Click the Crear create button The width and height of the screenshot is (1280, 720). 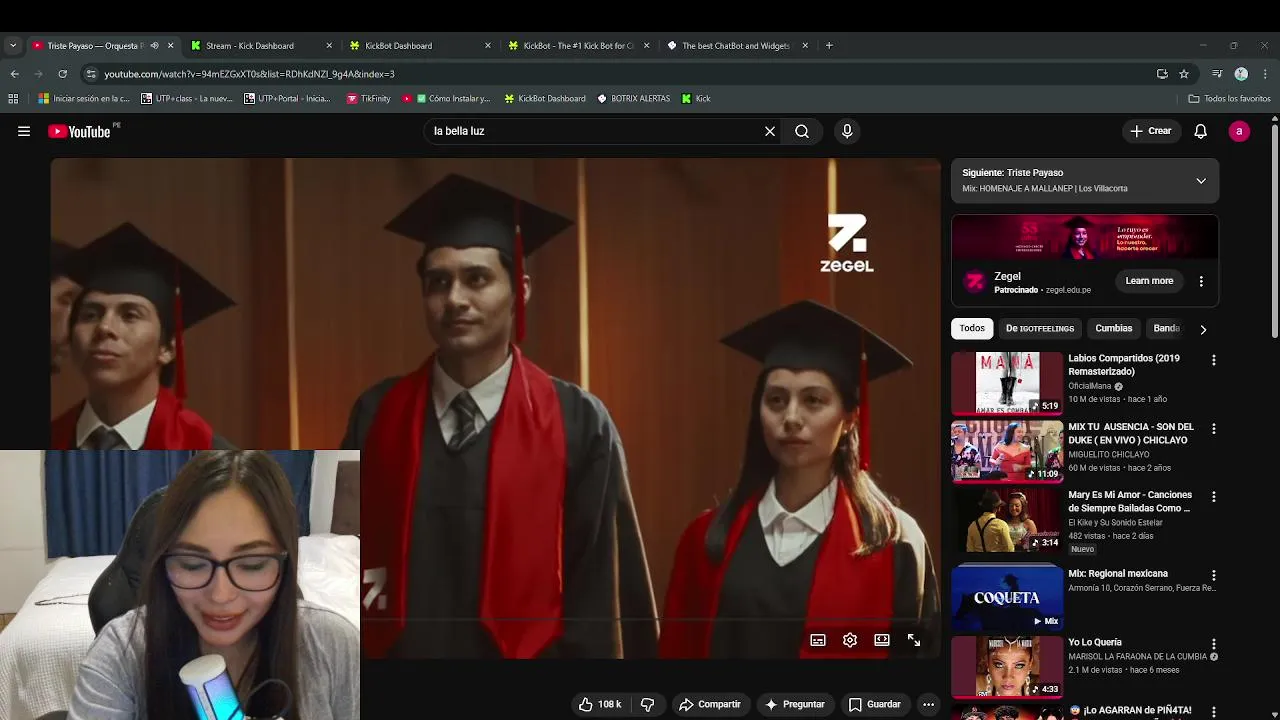pos(1151,131)
